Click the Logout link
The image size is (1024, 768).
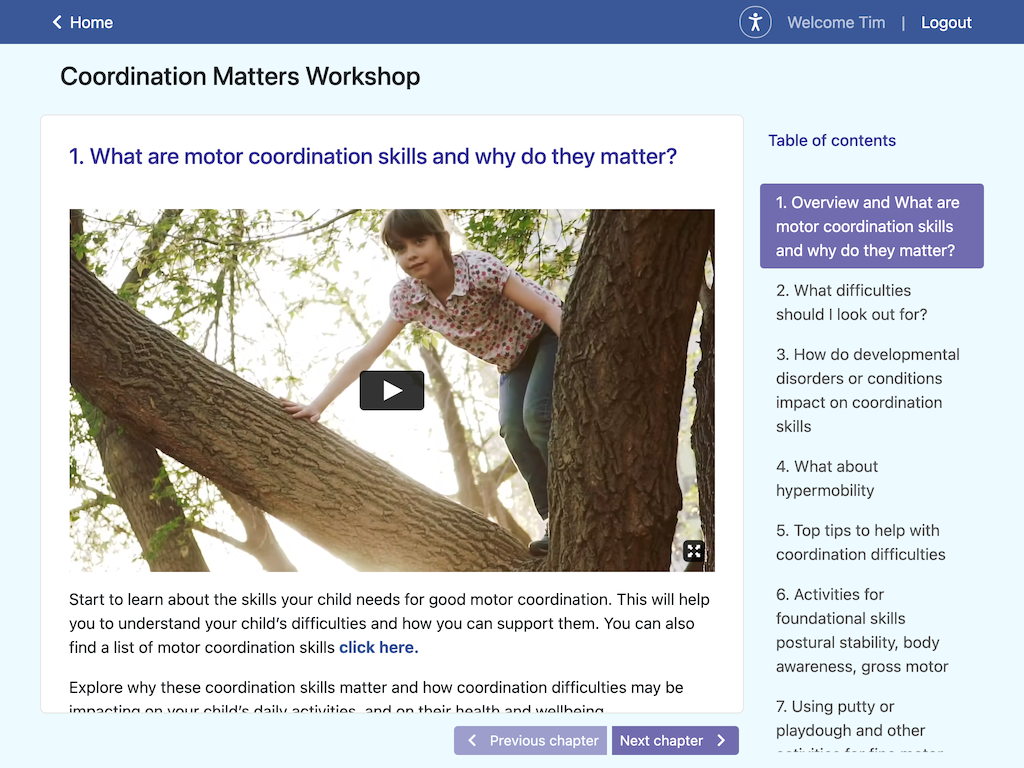click(946, 22)
